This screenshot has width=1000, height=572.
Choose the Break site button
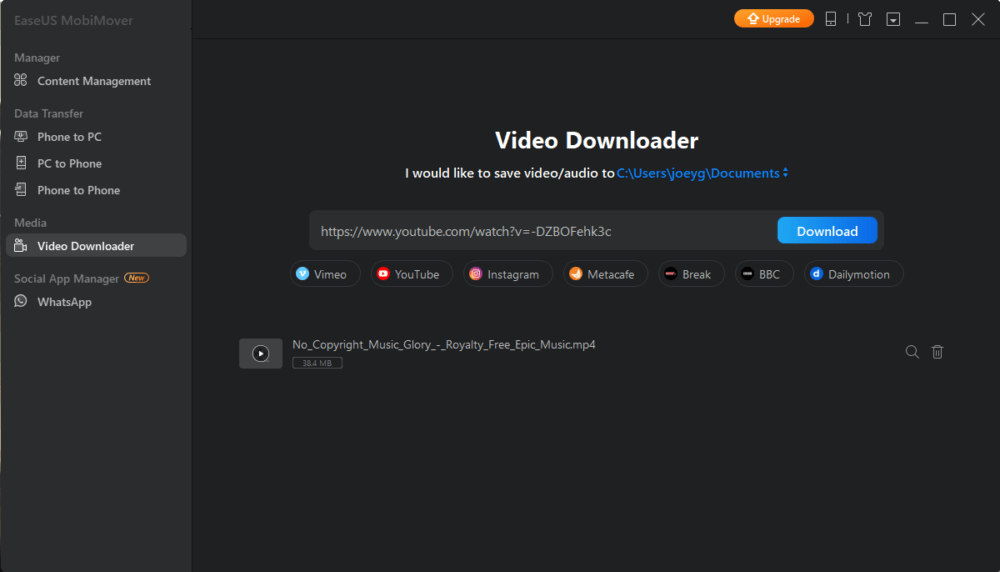(691, 274)
